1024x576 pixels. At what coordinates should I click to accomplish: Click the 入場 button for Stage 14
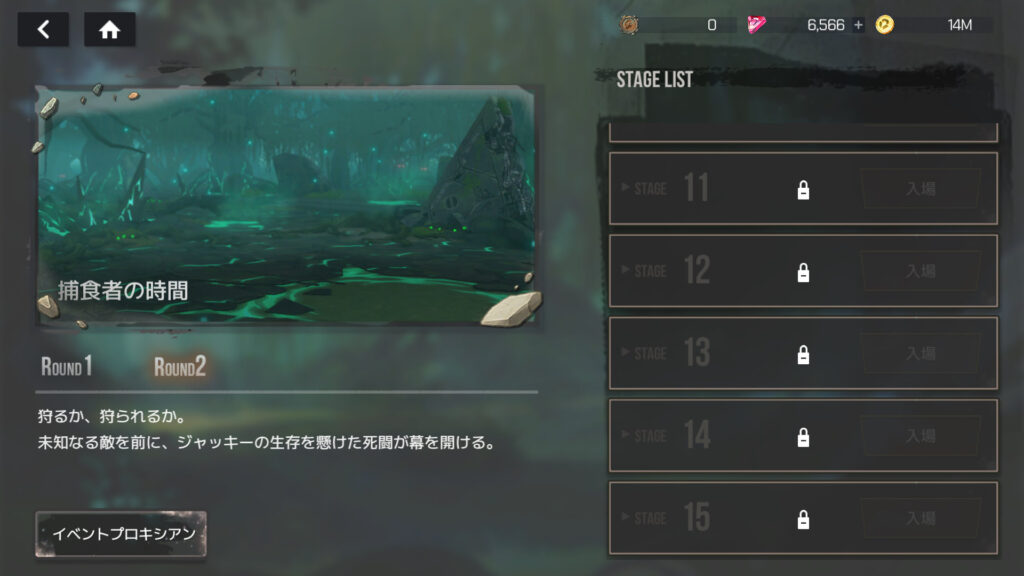point(921,436)
